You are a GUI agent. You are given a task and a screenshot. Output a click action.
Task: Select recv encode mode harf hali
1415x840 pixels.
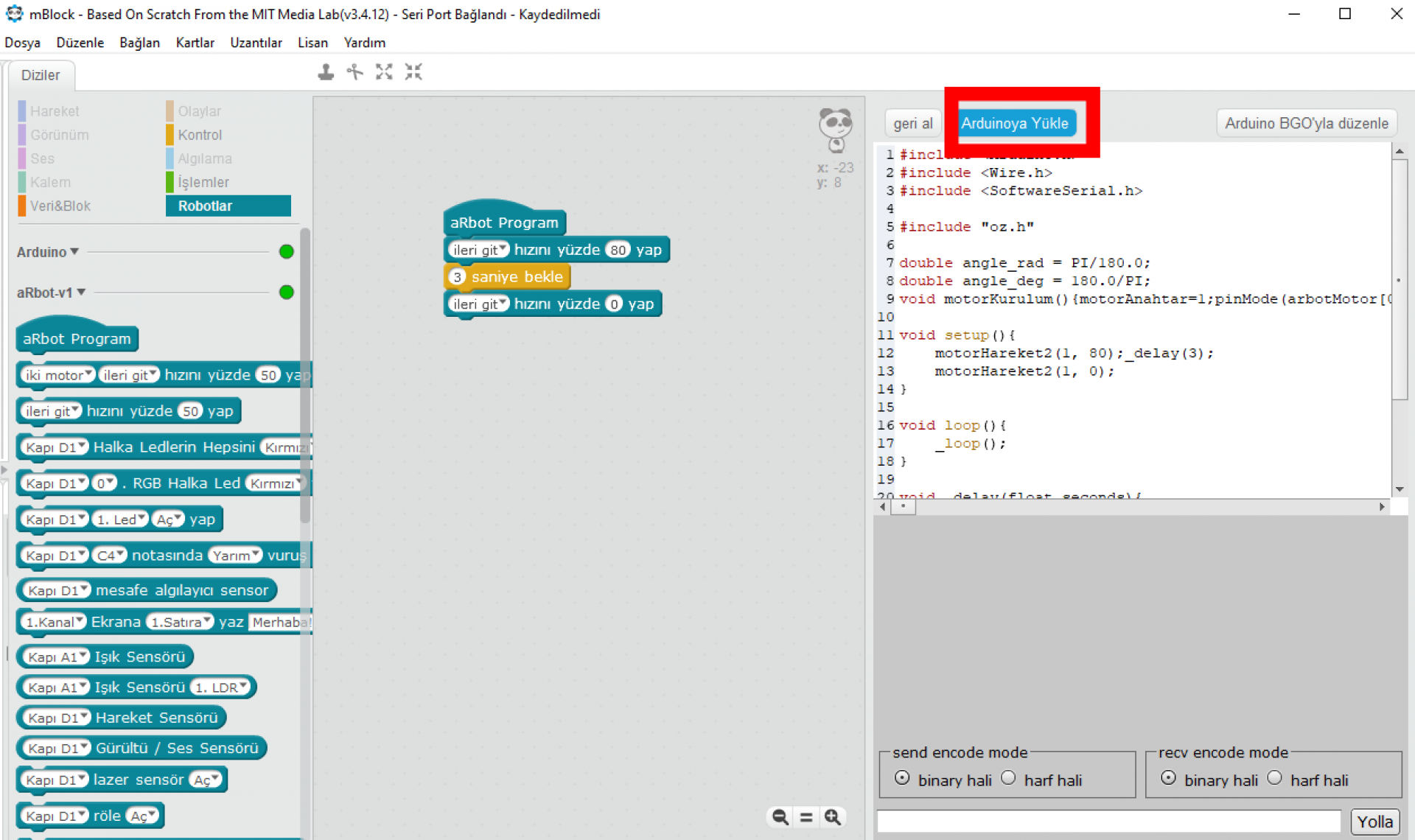click(x=1274, y=778)
